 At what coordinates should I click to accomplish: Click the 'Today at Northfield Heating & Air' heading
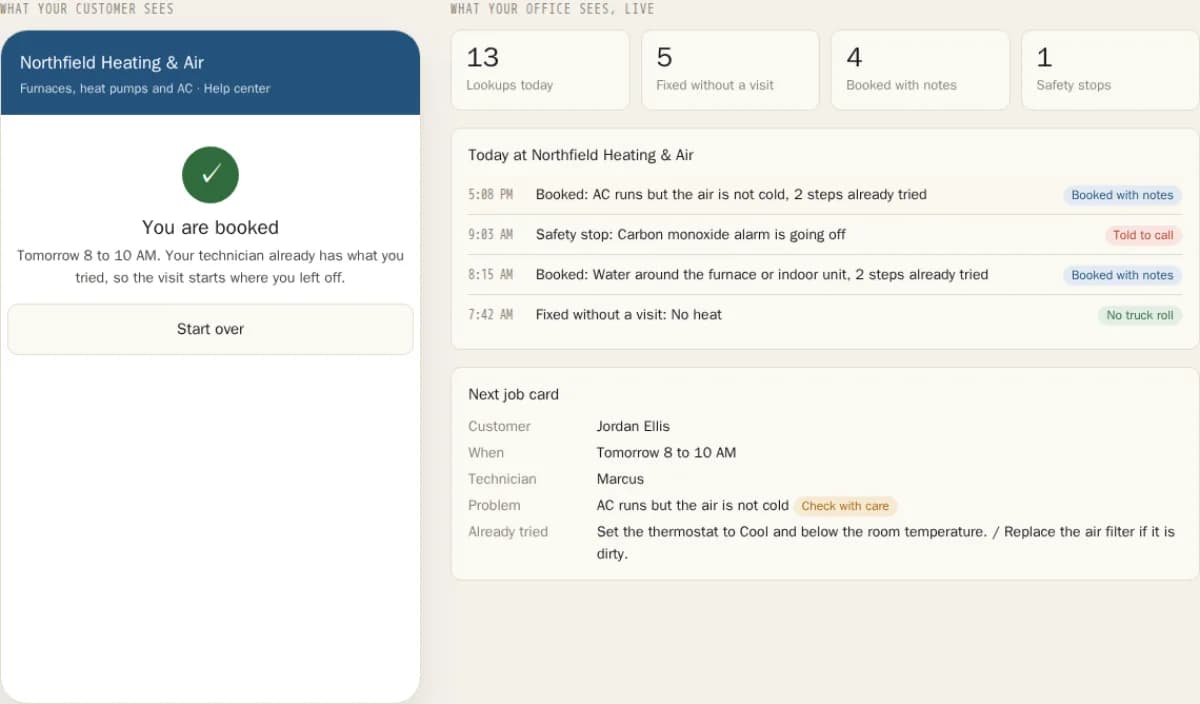581,155
